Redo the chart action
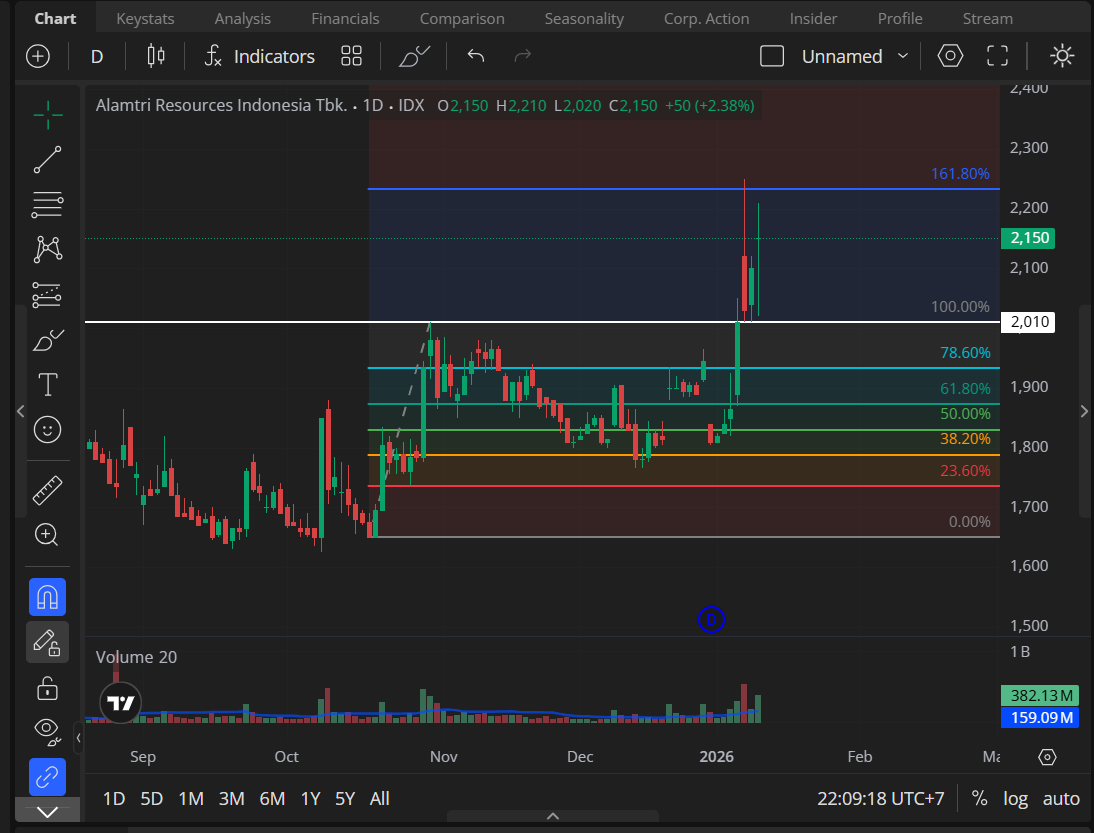Image resolution: width=1094 pixels, height=833 pixels. point(523,56)
